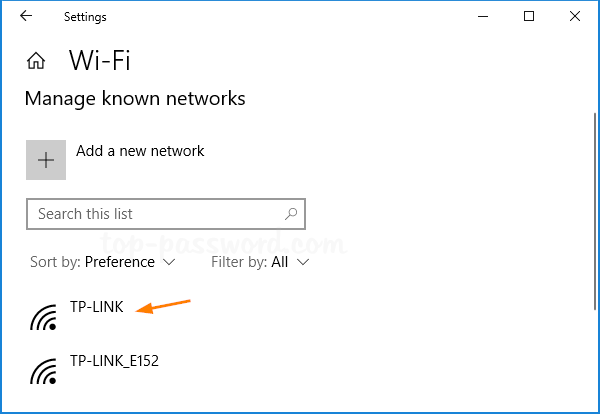
Task: Open Settings home via house icon
Action: [x=36, y=61]
